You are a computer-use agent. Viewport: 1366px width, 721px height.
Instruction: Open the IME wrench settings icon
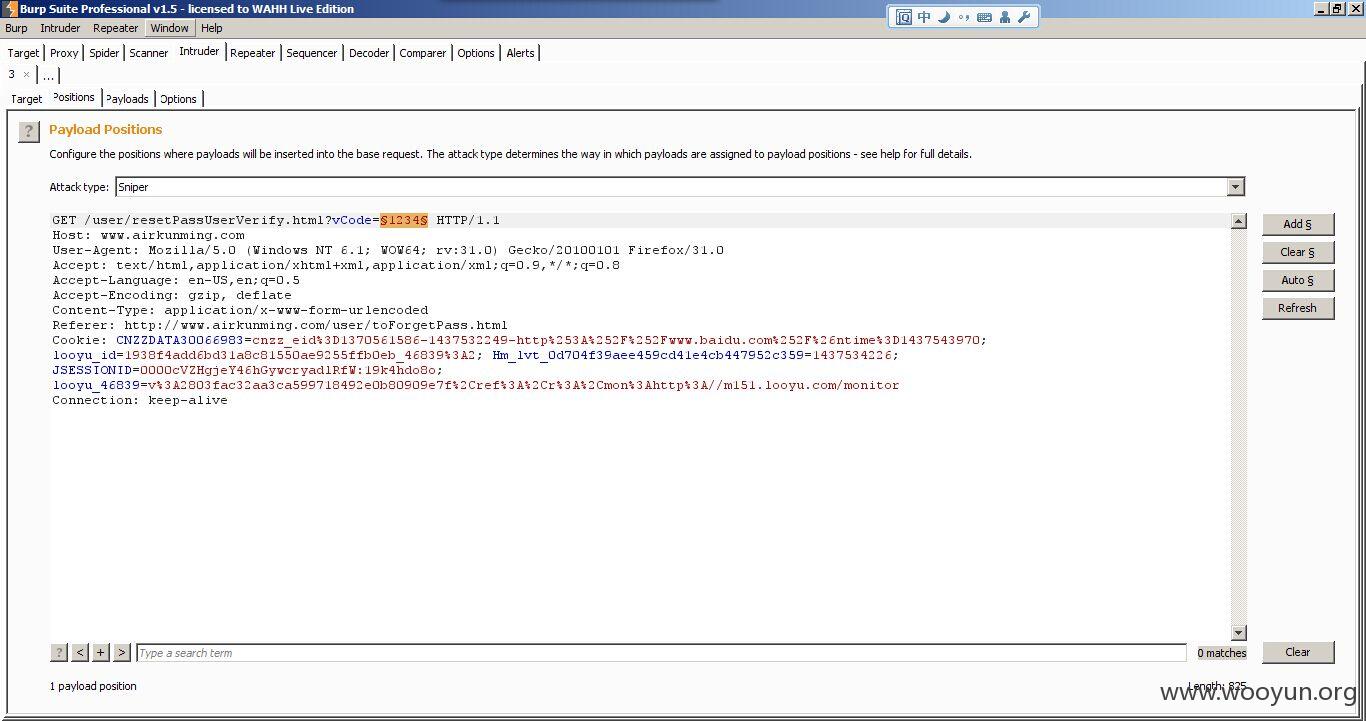[x=1024, y=17]
